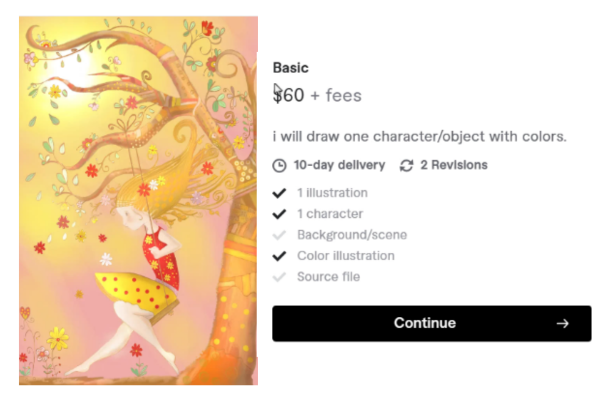Click the Source file feature text
Viewport: 600px width, 400px height.
pos(328,277)
